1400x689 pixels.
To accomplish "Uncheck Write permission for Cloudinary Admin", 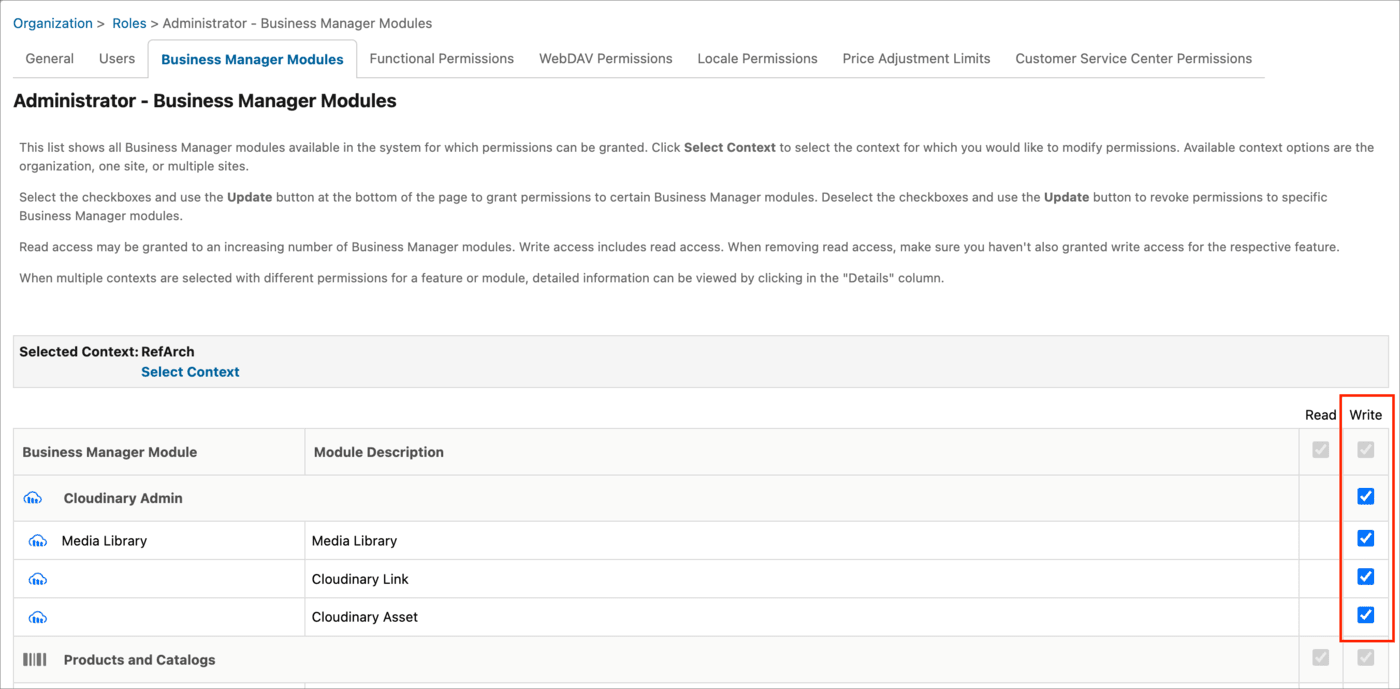I will pyautogui.click(x=1365, y=496).
